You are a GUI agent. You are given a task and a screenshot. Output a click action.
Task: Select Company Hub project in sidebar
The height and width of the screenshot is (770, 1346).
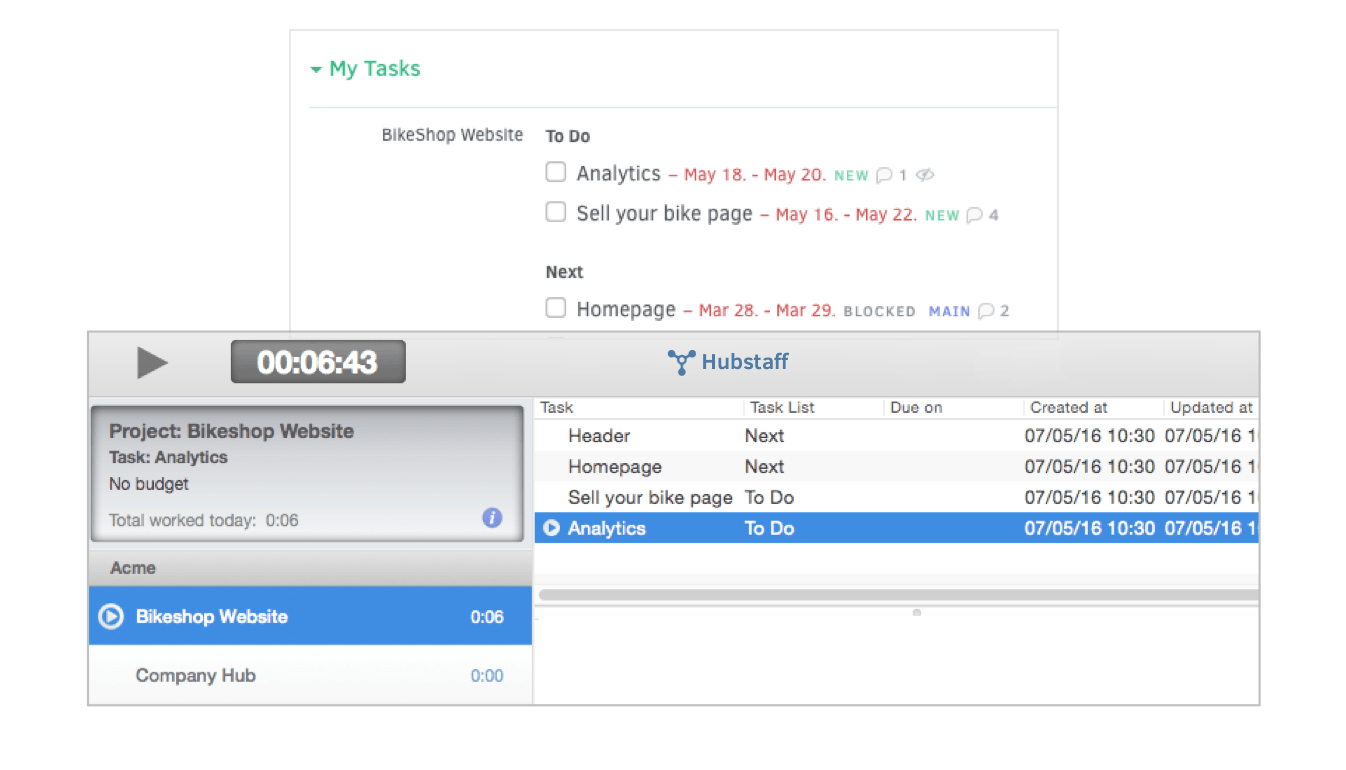[x=310, y=676]
